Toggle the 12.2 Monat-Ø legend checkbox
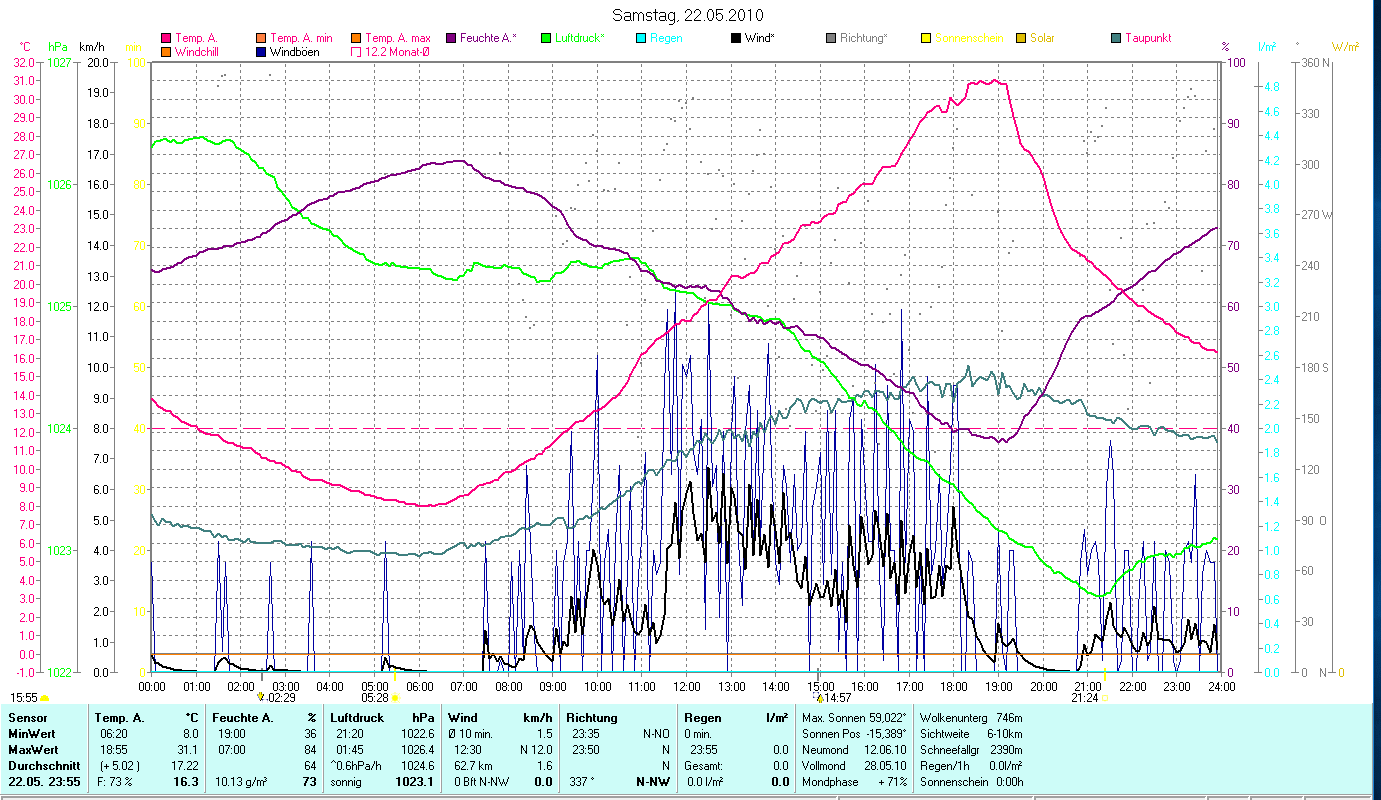The height and width of the screenshot is (800, 1381). (x=356, y=52)
